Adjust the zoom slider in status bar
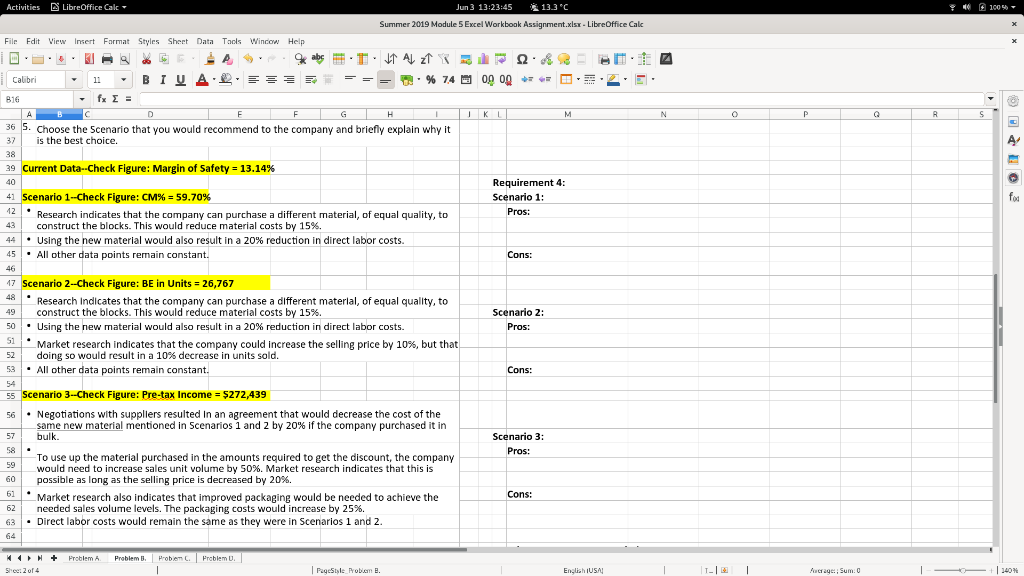Viewport: 1024px width, 576px height. 962,570
